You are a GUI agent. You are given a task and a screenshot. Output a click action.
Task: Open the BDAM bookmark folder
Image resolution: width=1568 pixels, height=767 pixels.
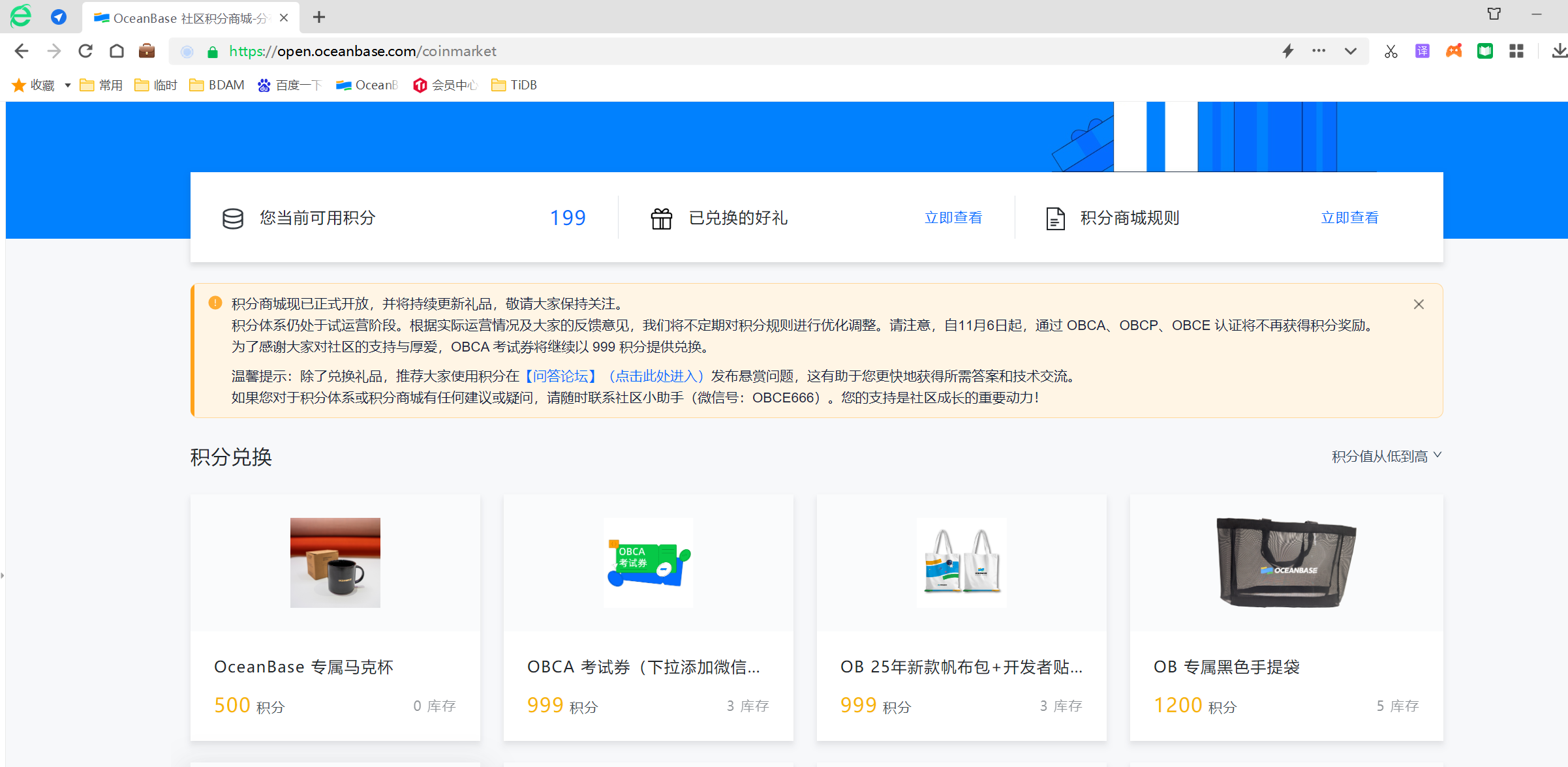coord(217,85)
